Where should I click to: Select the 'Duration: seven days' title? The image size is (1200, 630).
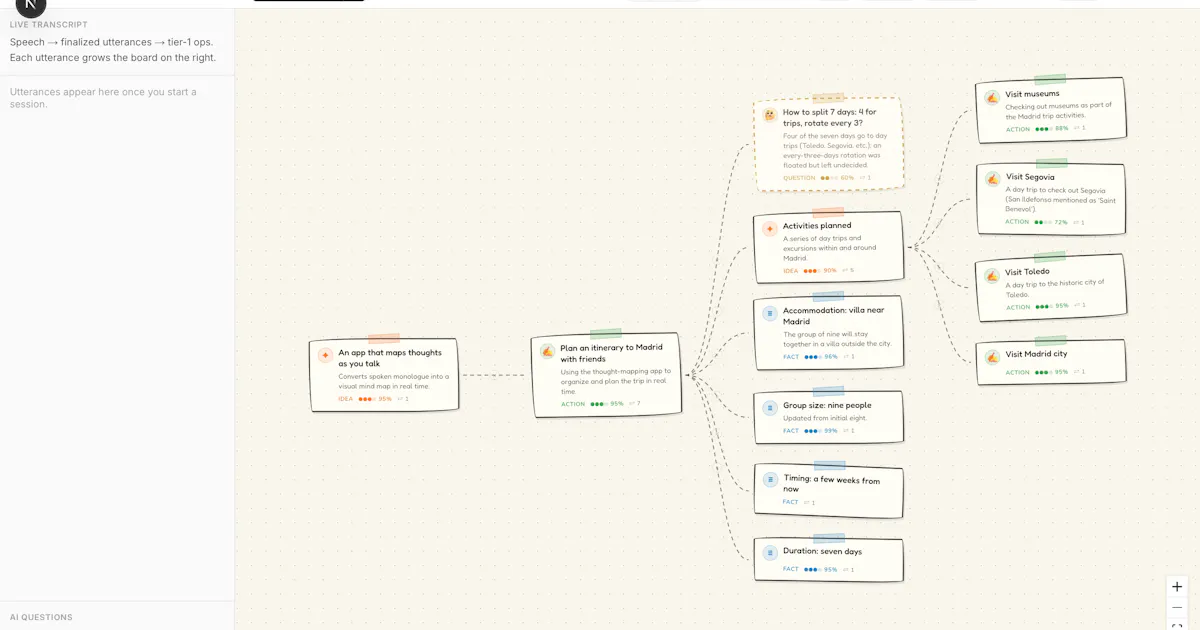pos(822,551)
